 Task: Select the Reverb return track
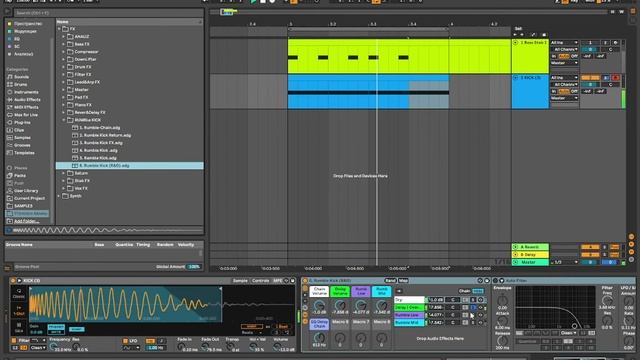click(x=530, y=247)
